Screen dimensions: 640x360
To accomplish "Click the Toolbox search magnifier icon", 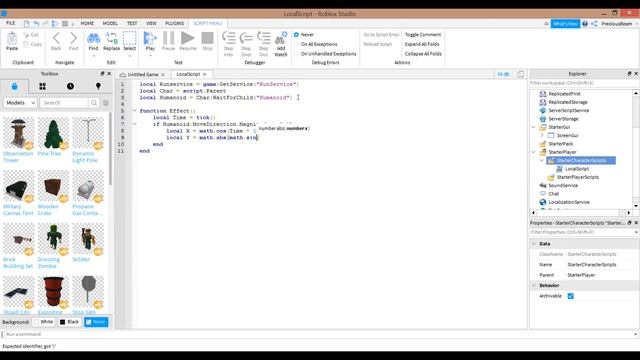I will pos(94,103).
